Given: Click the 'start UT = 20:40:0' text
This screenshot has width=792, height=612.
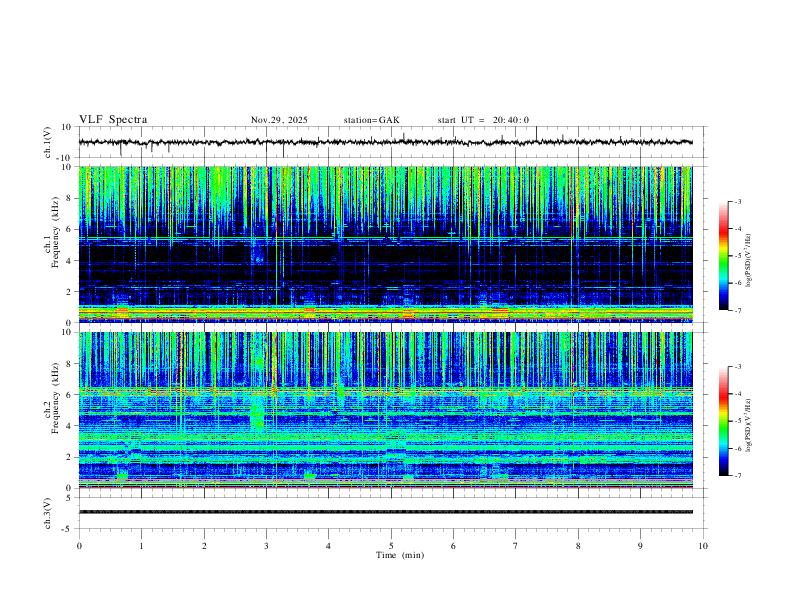Looking at the screenshot, I should (483, 120).
